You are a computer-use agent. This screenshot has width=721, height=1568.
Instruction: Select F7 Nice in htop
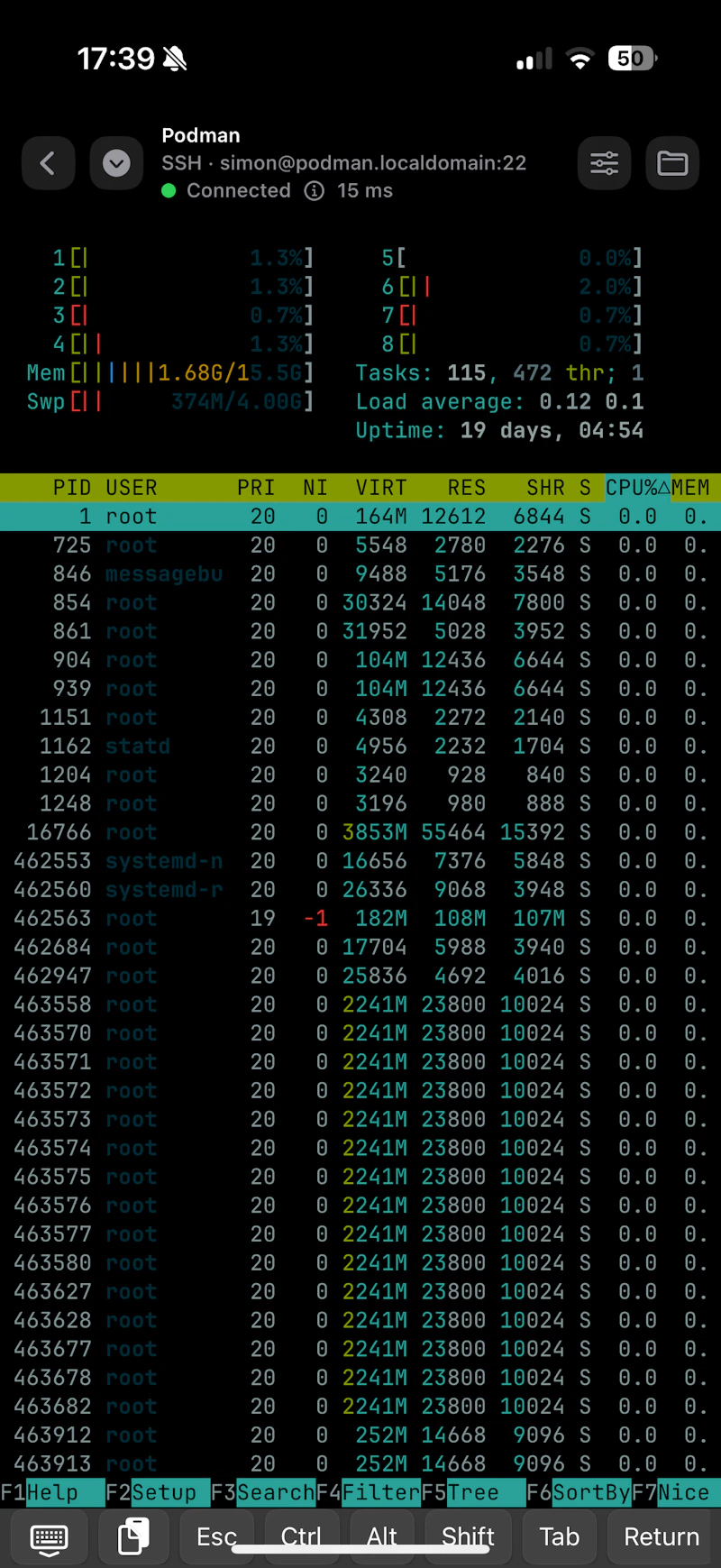point(676,1492)
